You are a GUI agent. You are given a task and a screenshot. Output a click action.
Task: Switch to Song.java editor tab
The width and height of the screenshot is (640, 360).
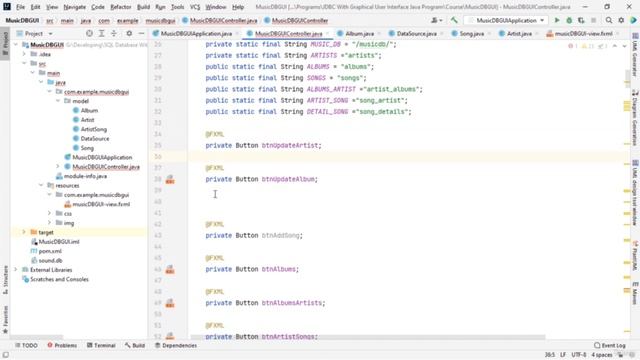click(471, 33)
